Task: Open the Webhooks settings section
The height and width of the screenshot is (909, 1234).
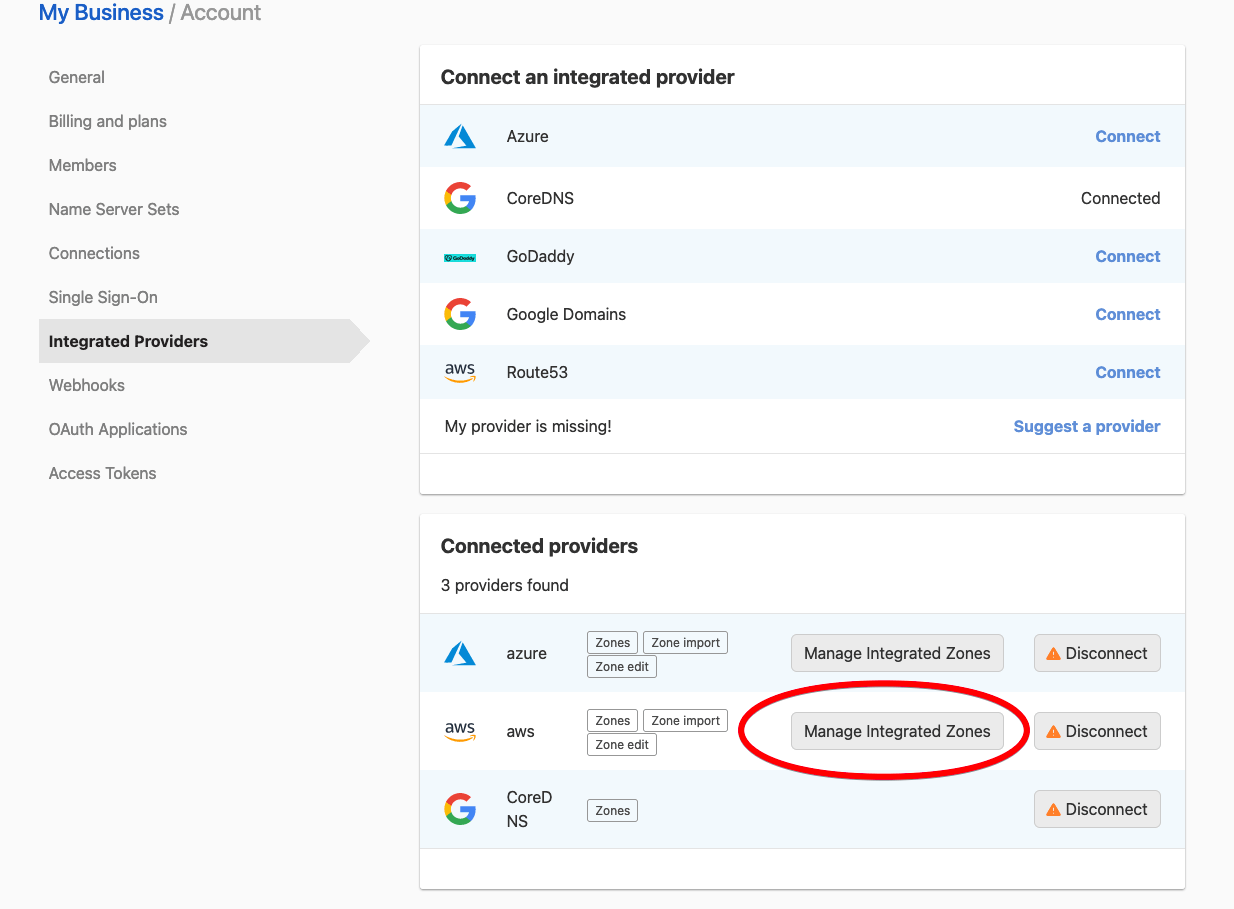Action: (x=86, y=385)
